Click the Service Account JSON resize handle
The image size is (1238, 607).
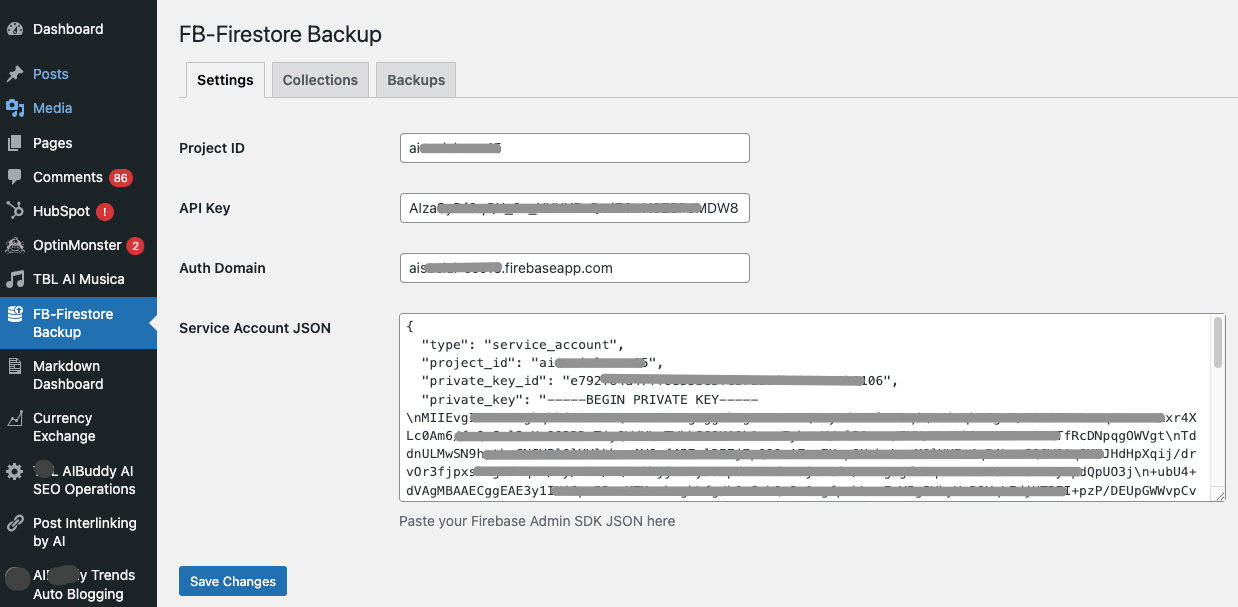coord(1217,494)
